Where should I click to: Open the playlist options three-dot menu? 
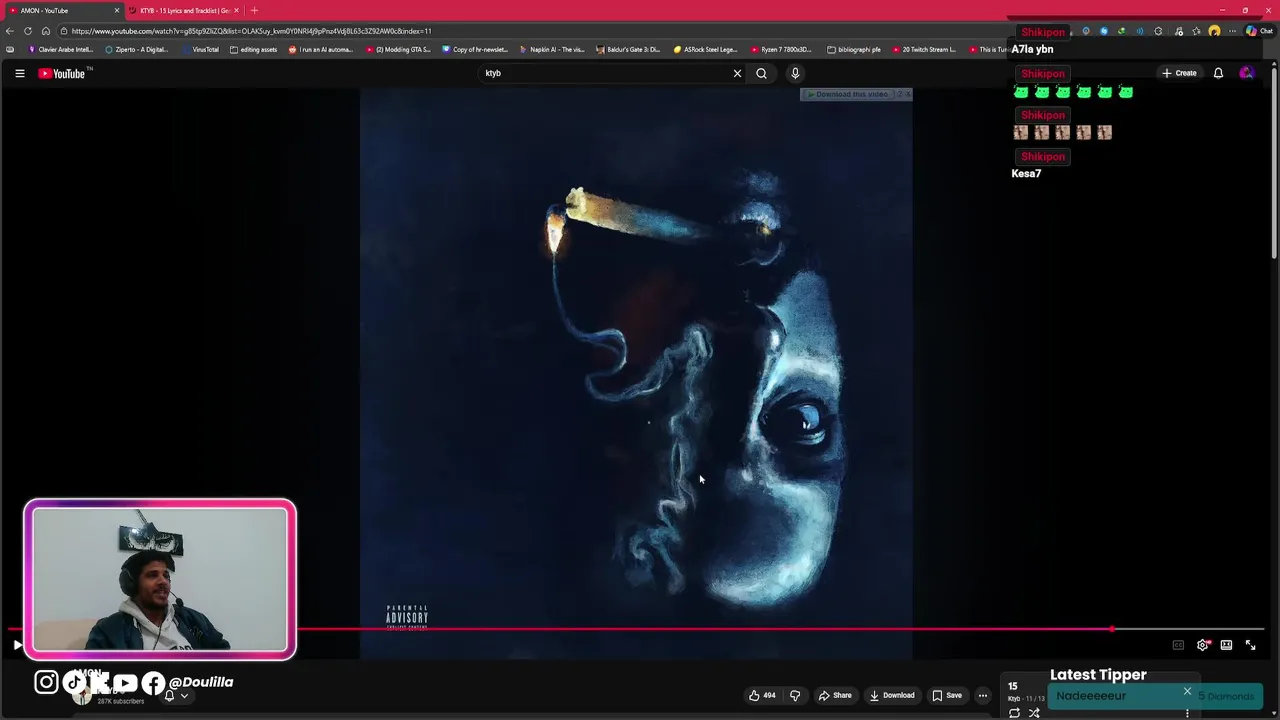click(1187, 713)
